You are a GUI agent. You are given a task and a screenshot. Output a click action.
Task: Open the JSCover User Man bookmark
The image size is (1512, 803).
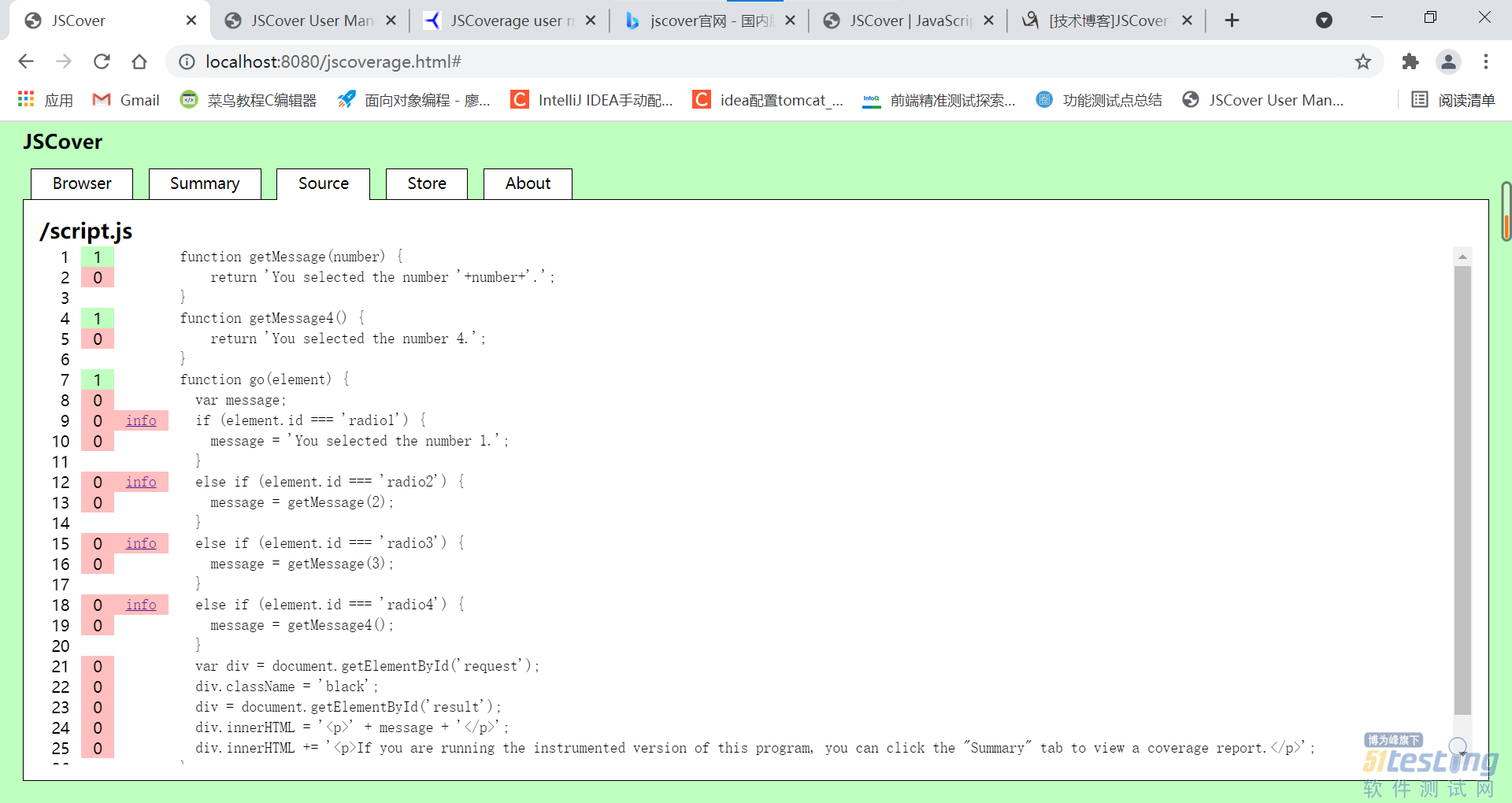(x=1263, y=100)
